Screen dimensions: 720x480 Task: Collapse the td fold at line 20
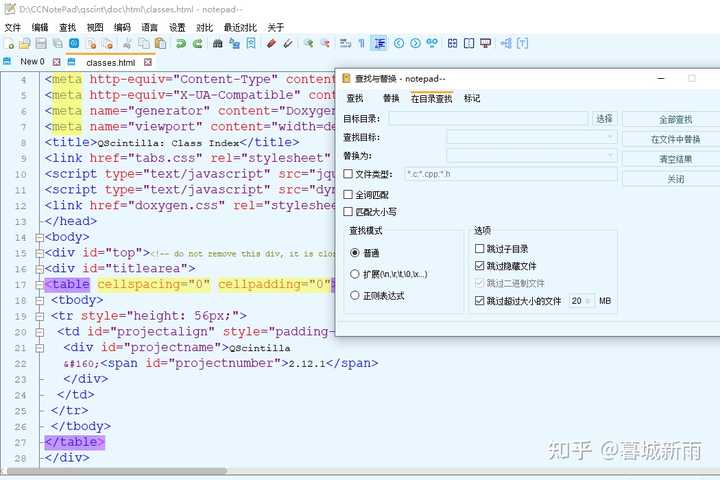click(39, 332)
